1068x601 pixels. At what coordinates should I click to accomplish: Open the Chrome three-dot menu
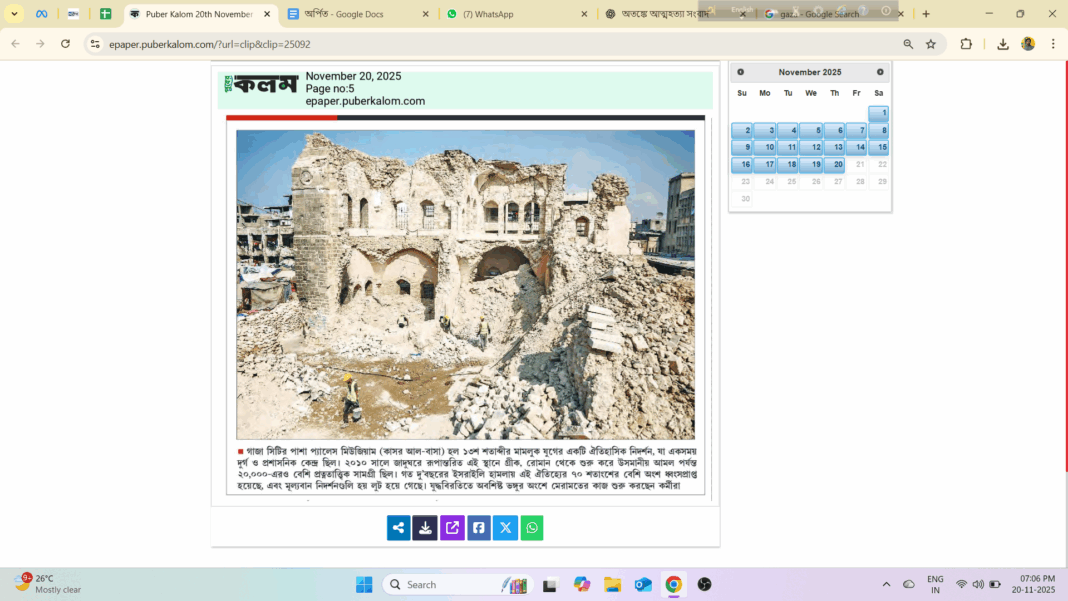click(1053, 44)
